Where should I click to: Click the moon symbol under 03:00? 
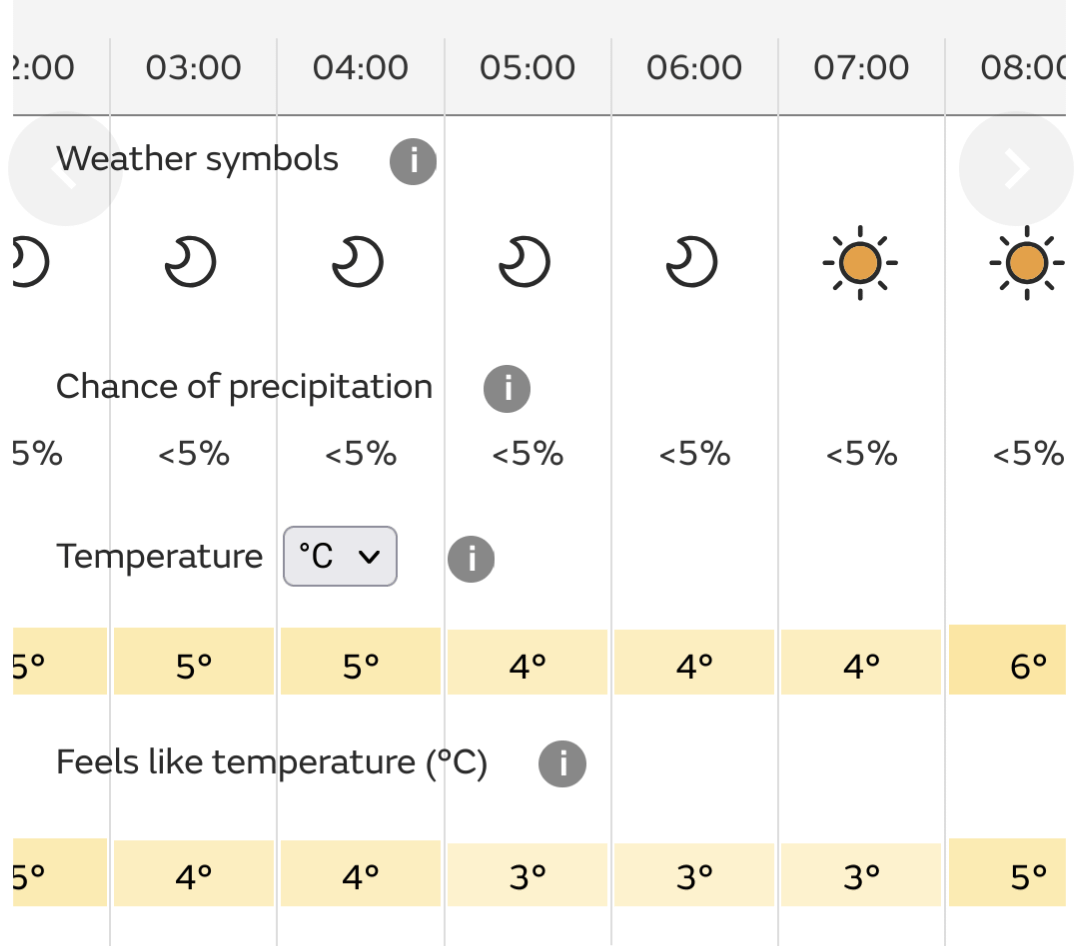click(191, 262)
